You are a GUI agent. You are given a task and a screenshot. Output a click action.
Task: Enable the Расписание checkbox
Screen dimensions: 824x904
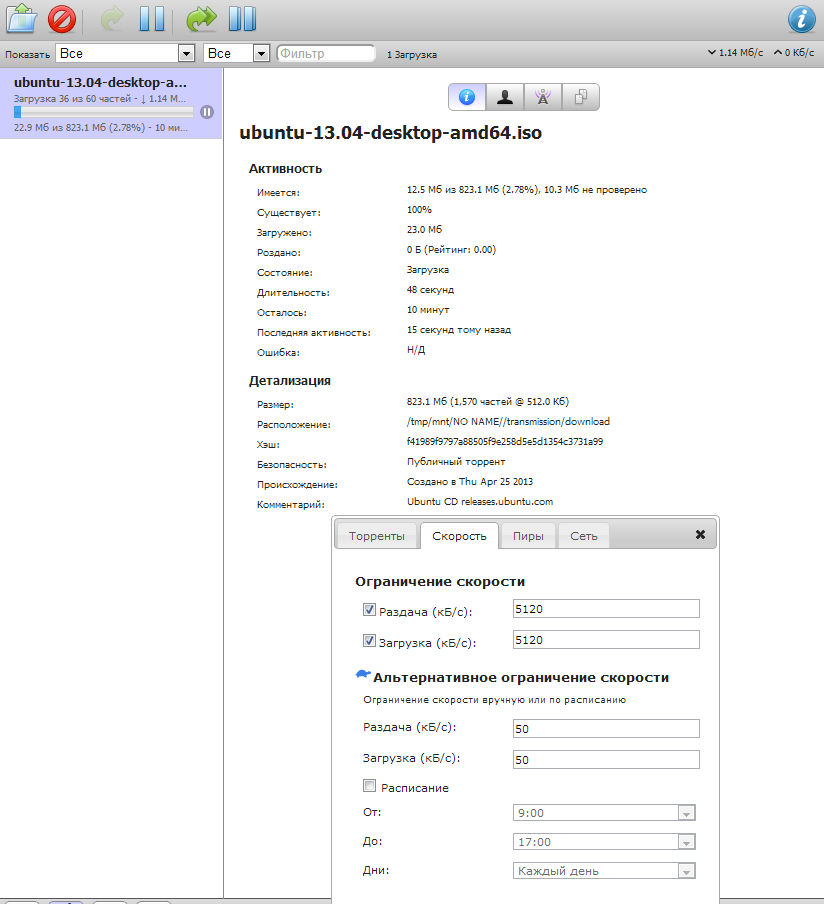click(x=369, y=786)
